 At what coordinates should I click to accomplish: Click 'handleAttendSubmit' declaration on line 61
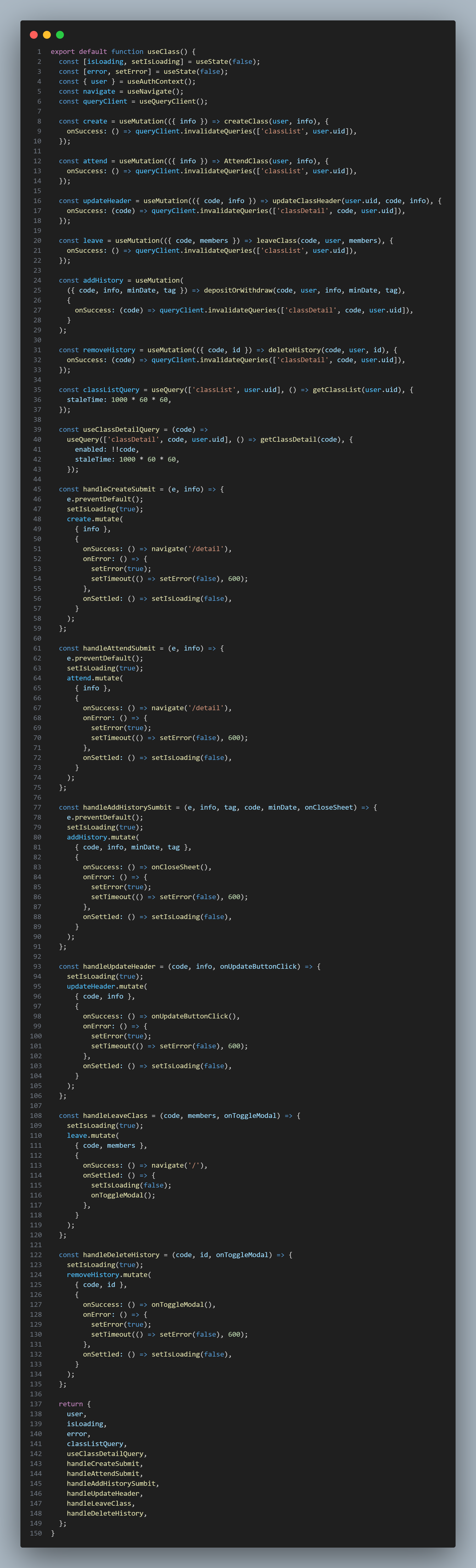point(119,648)
